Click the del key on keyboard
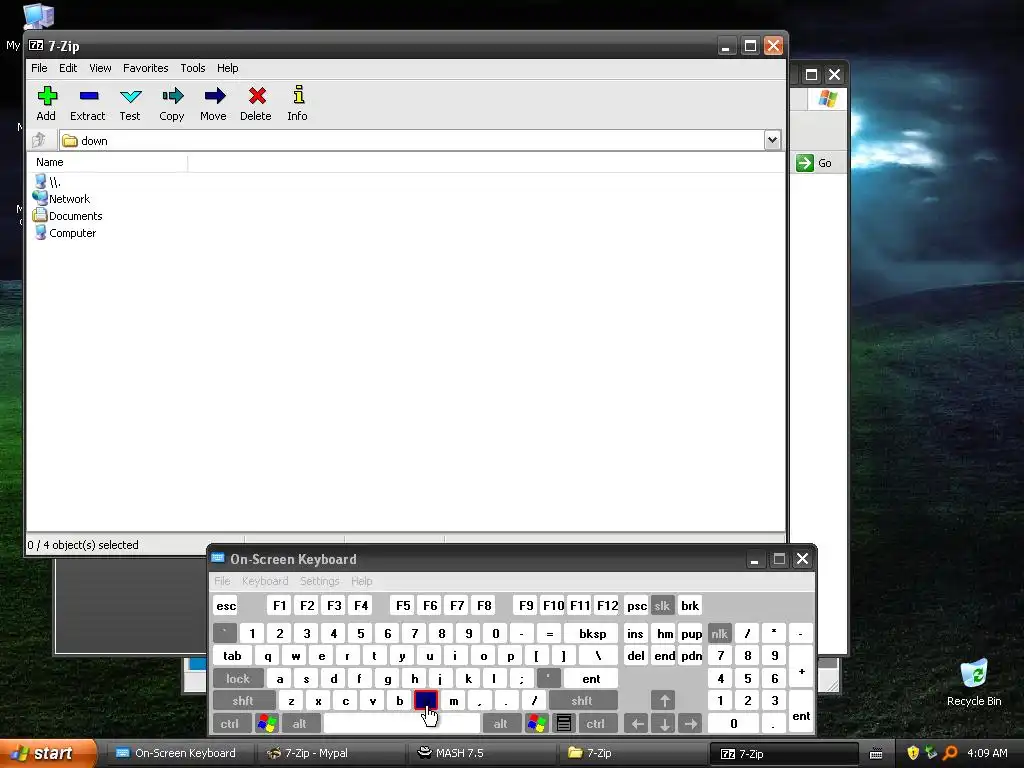This screenshot has height=768, width=1024. click(636, 656)
